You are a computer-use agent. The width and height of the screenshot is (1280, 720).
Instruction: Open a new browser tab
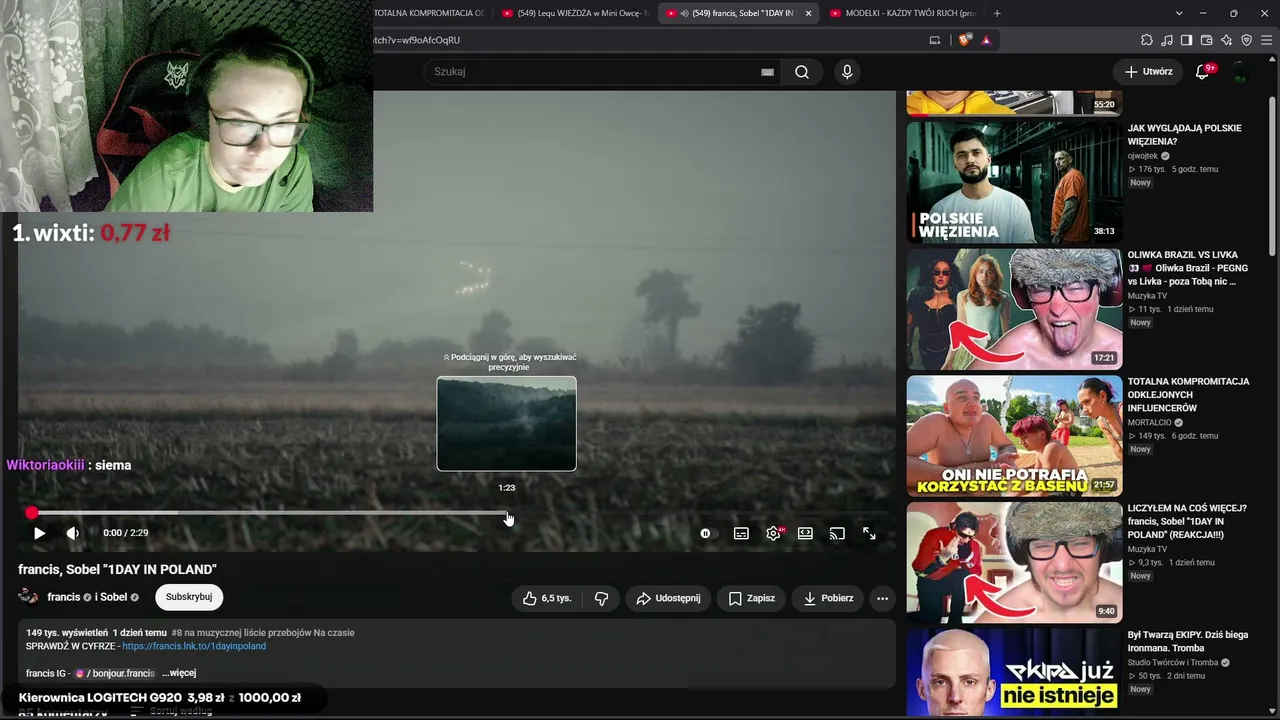click(x=997, y=13)
